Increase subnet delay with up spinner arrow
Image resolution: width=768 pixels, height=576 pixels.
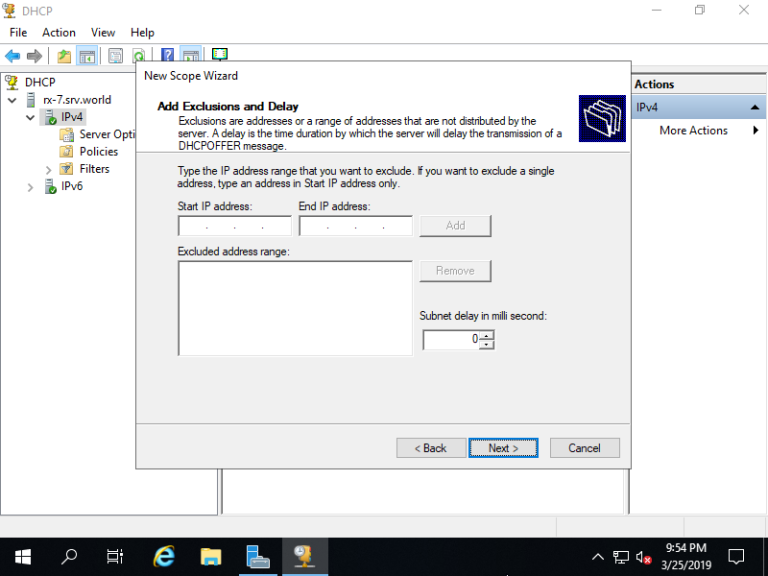(487, 335)
